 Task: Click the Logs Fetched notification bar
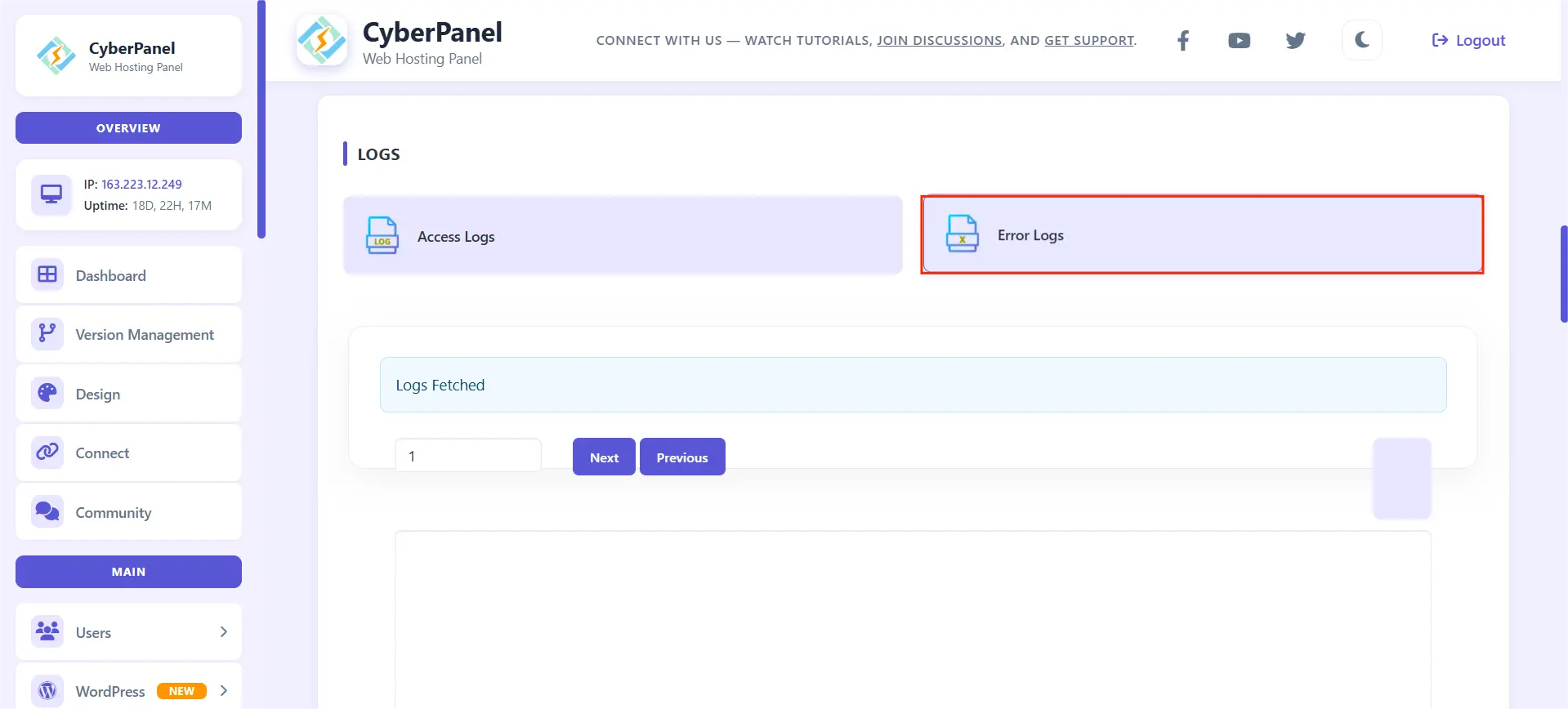pos(913,385)
